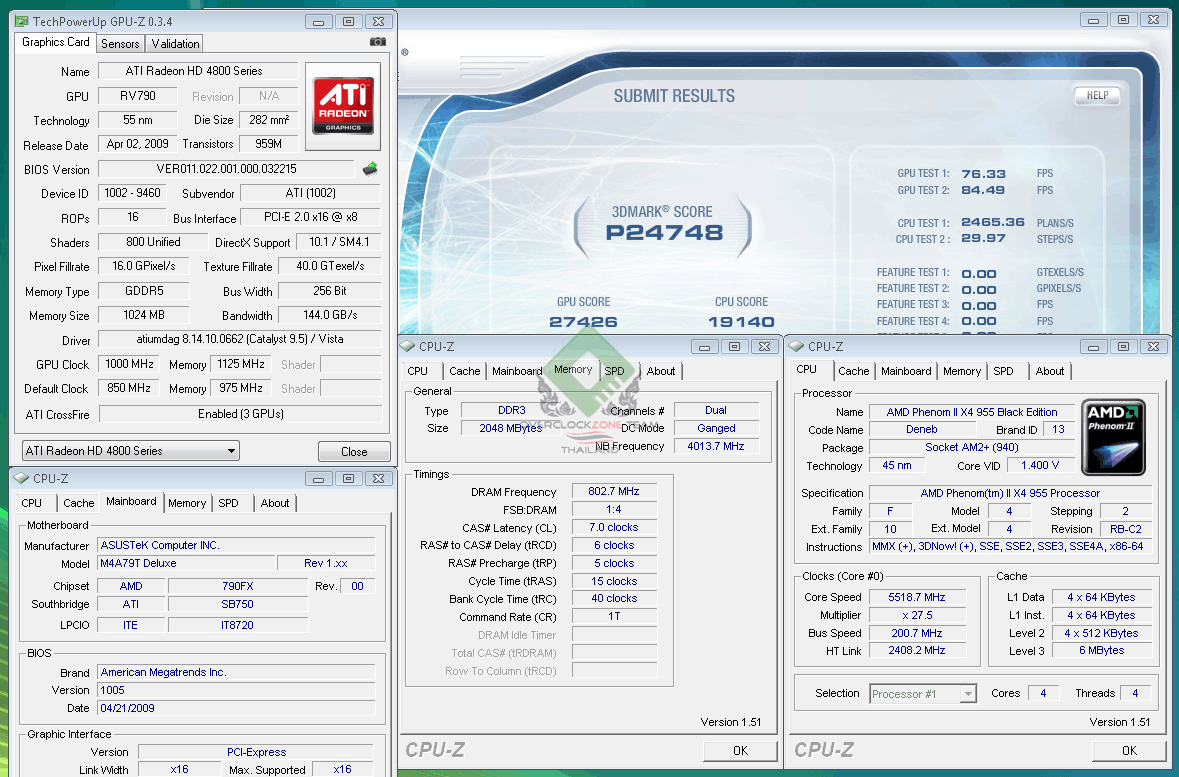Click the GPU SCORE 27426 value
Viewport: 1179px width, 777px height.
(583, 322)
